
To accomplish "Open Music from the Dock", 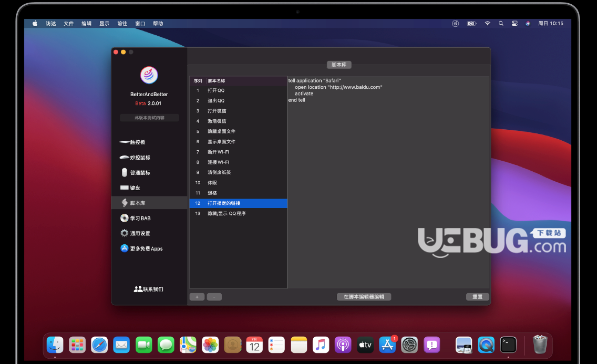I will (321, 345).
